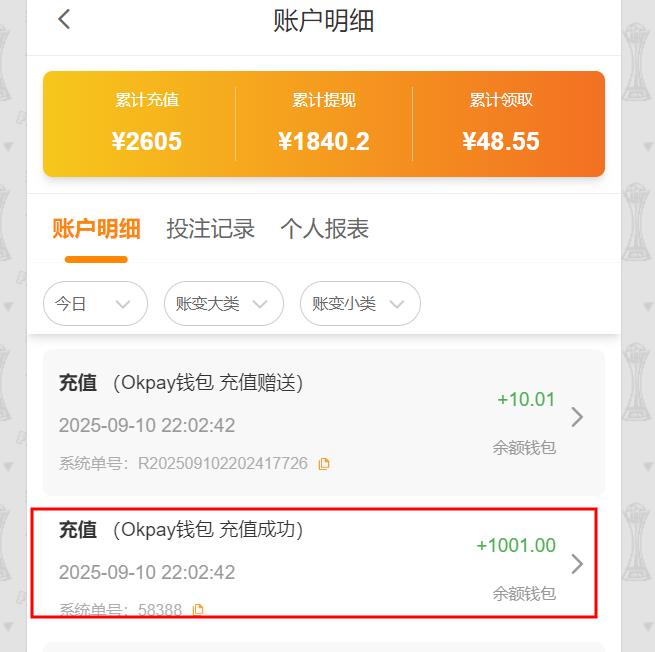Open details arrow of +10.01 recharge entry
Viewport: 655px width, 652px height.
pyautogui.click(x=577, y=417)
